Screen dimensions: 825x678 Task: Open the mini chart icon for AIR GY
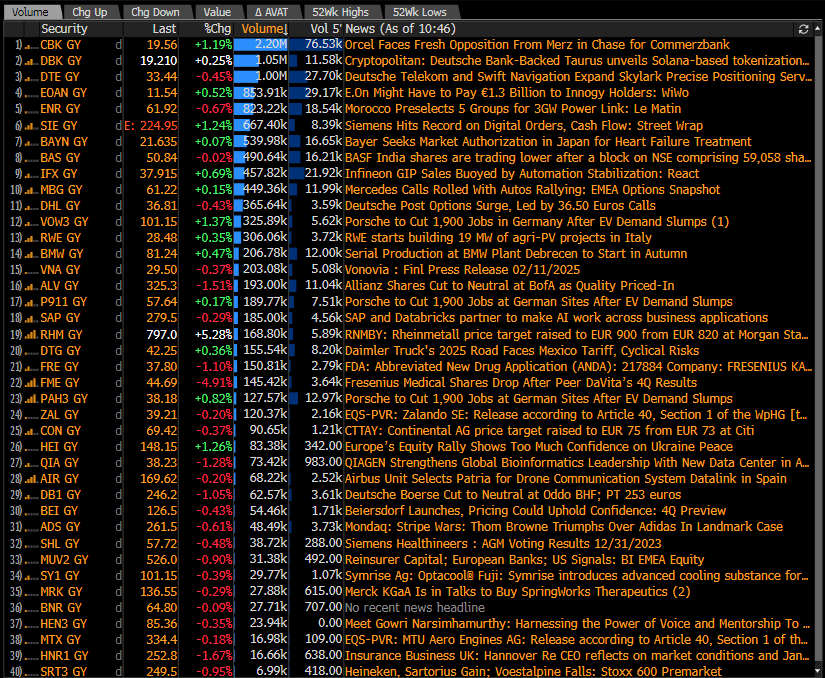32,479
